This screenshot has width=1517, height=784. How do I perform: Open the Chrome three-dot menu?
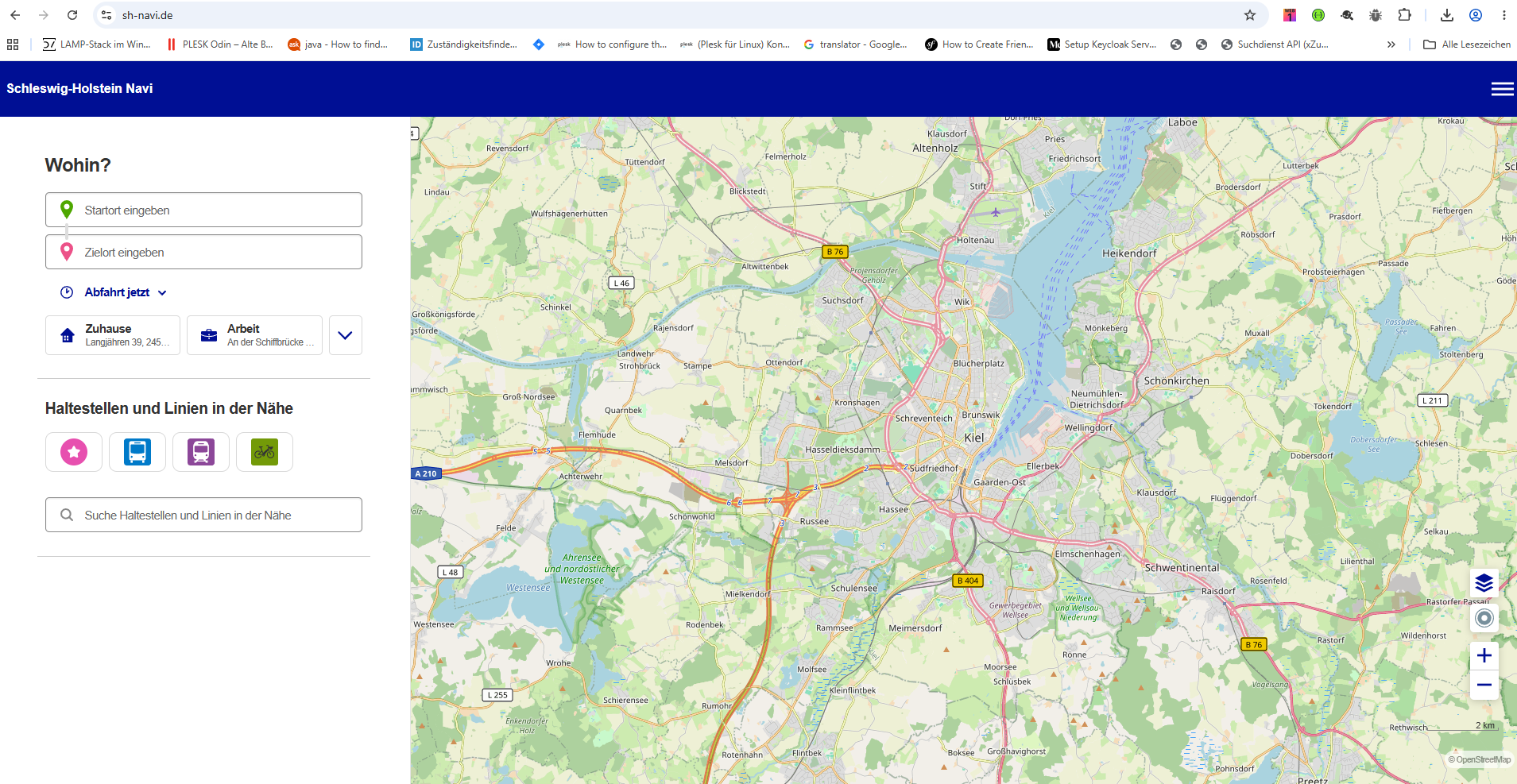coord(1503,15)
